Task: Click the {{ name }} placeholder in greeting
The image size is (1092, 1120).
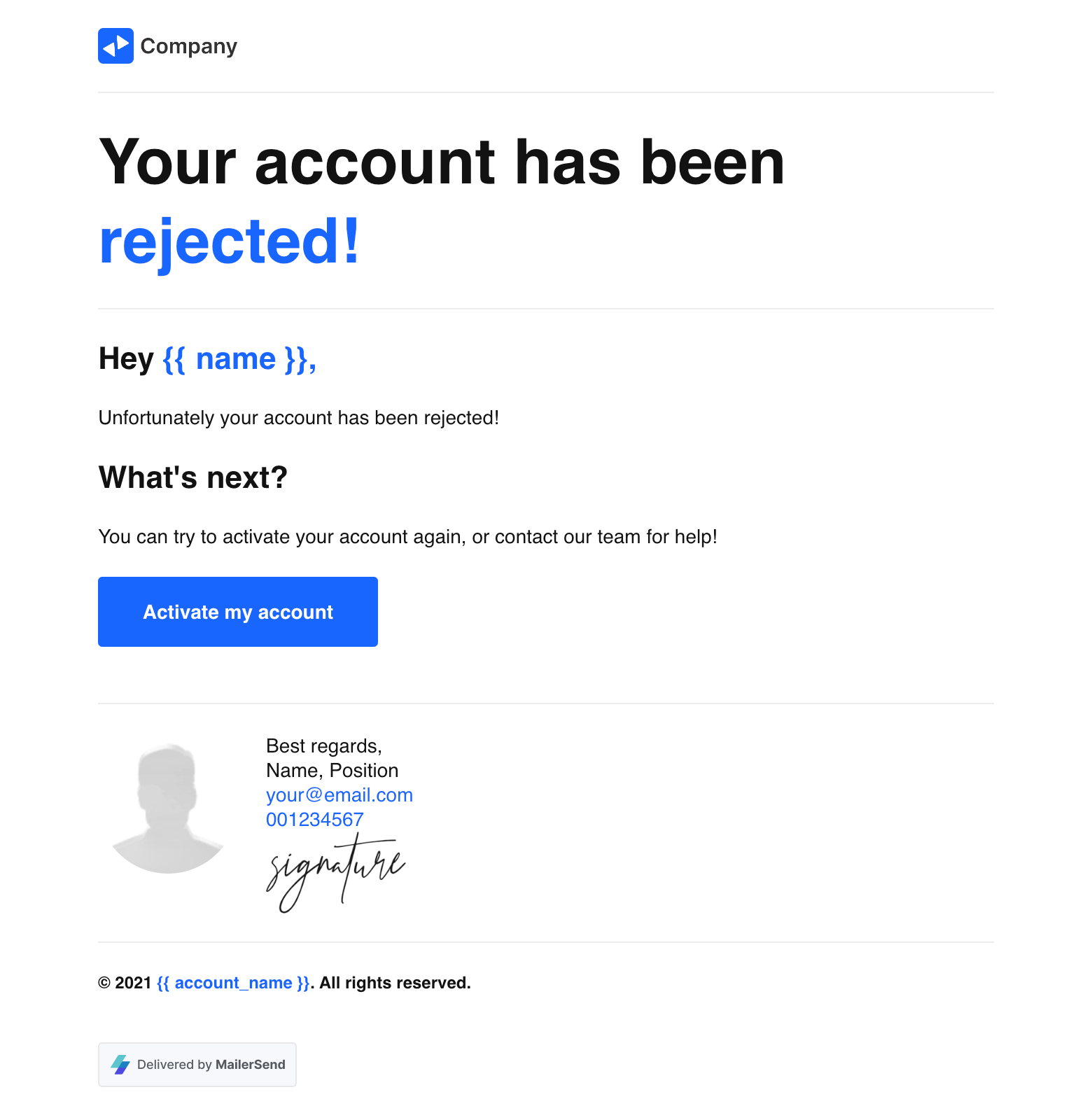Action: pos(239,359)
